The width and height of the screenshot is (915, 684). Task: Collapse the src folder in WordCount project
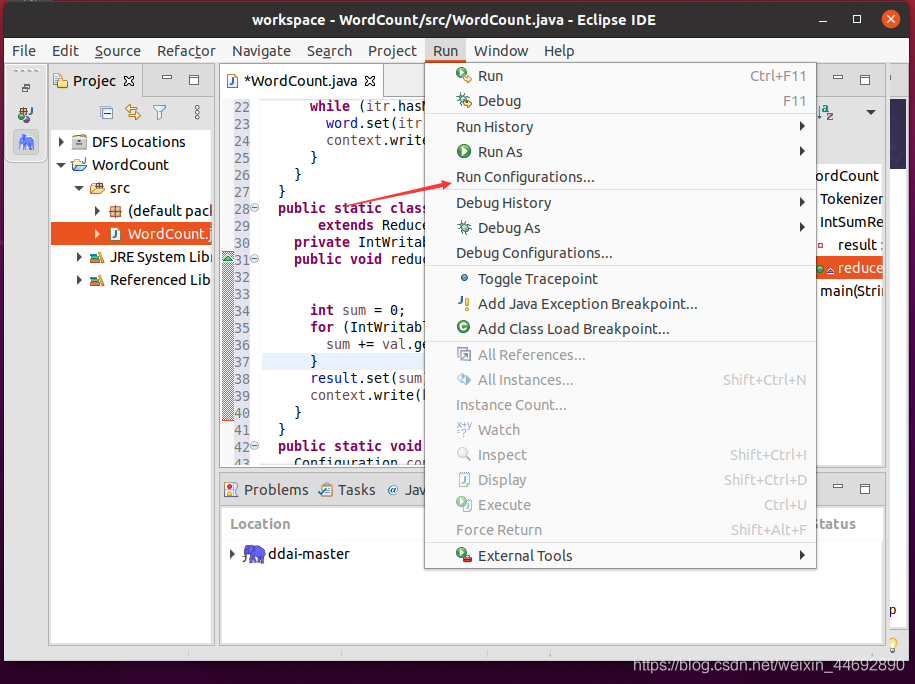pyautogui.click(x=78, y=187)
